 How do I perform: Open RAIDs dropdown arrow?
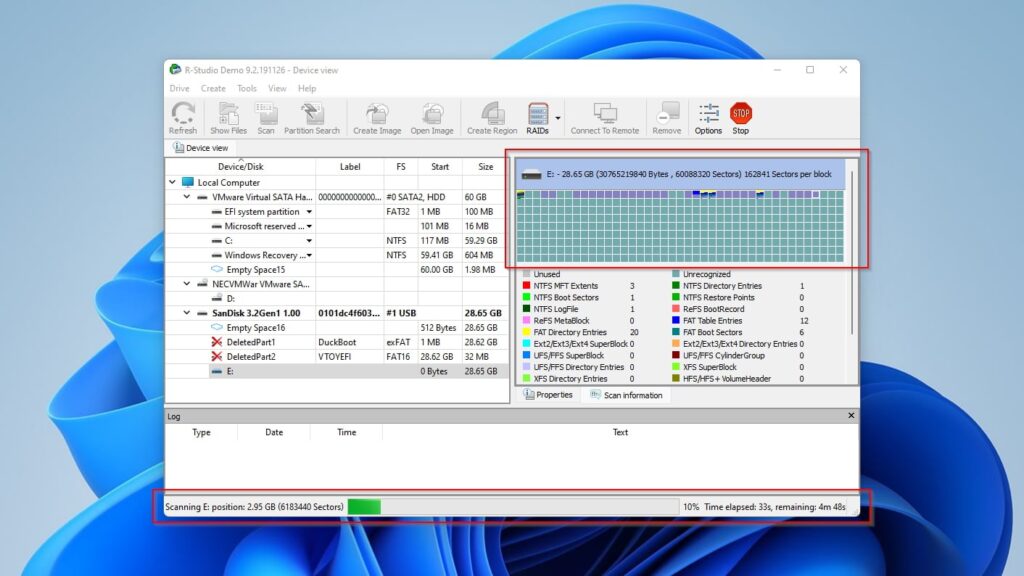558,118
